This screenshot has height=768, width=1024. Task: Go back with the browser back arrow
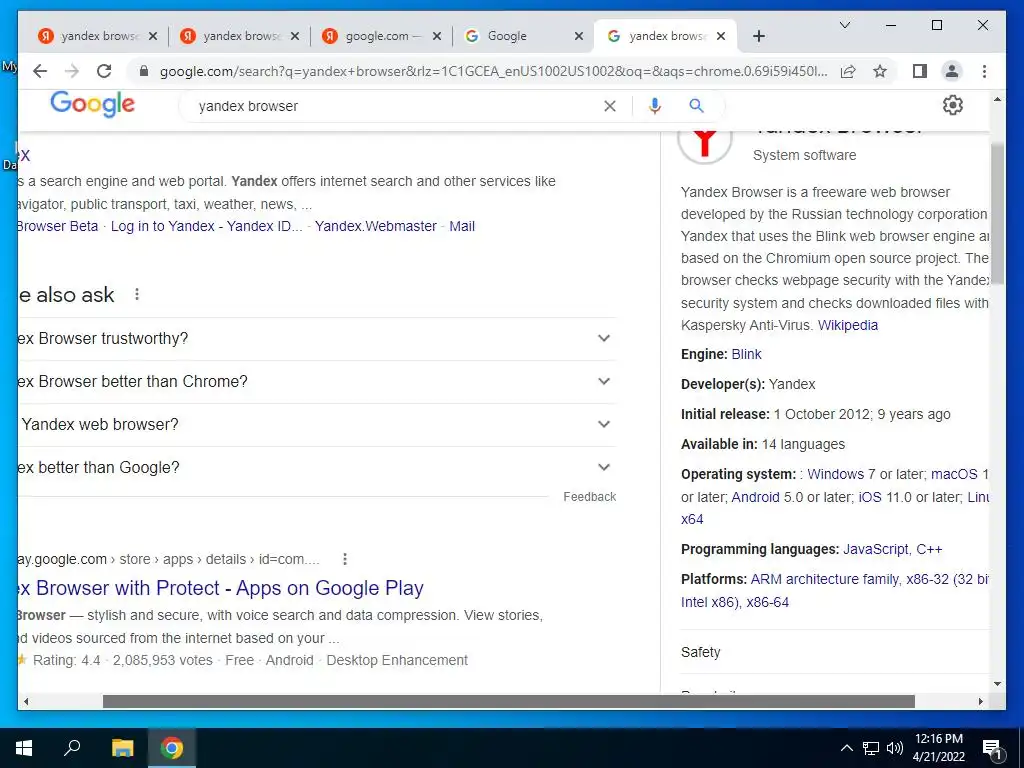tap(40, 71)
